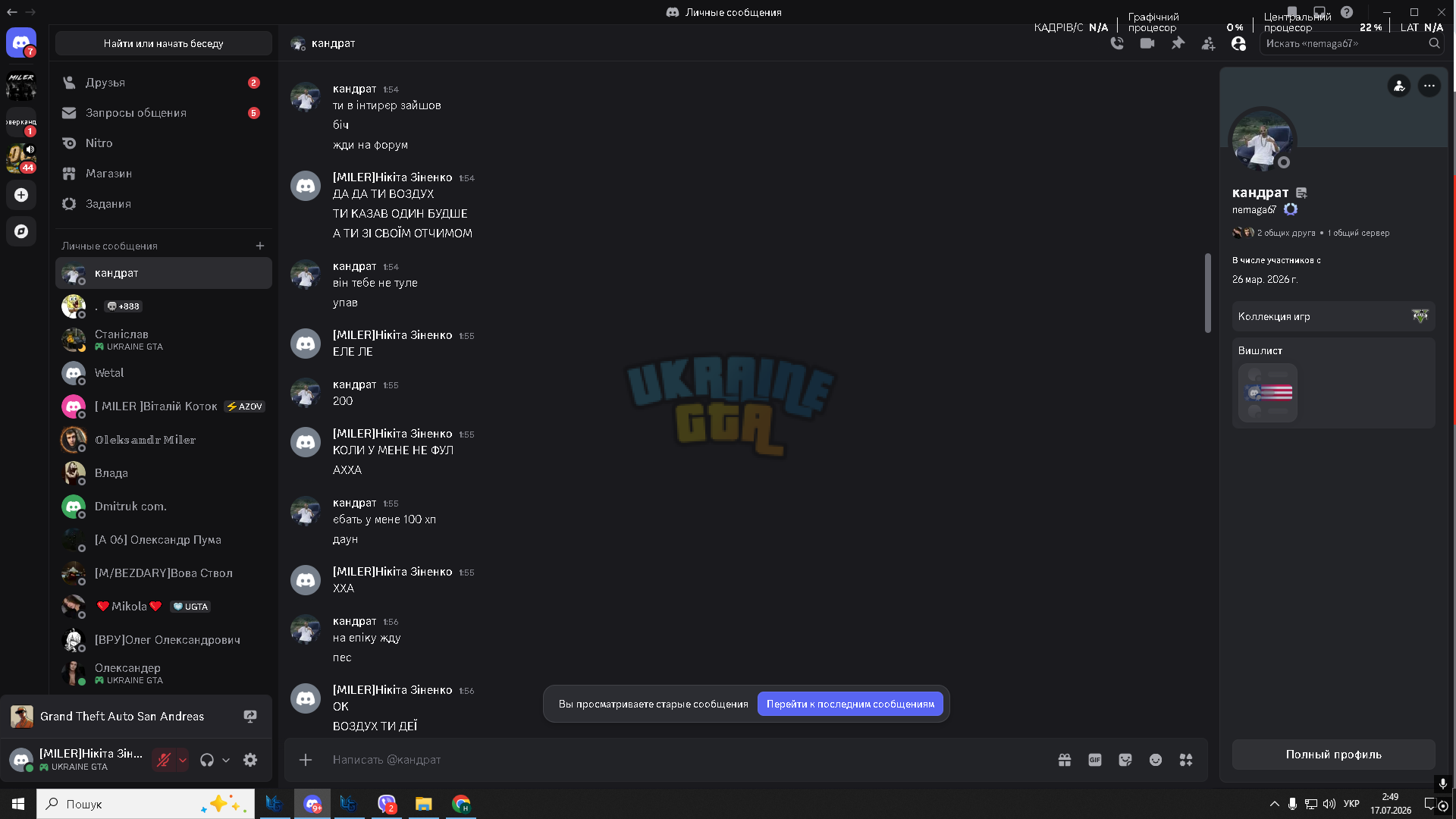
Task: Toggle the user profile panel
Action: pos(1238,43)
